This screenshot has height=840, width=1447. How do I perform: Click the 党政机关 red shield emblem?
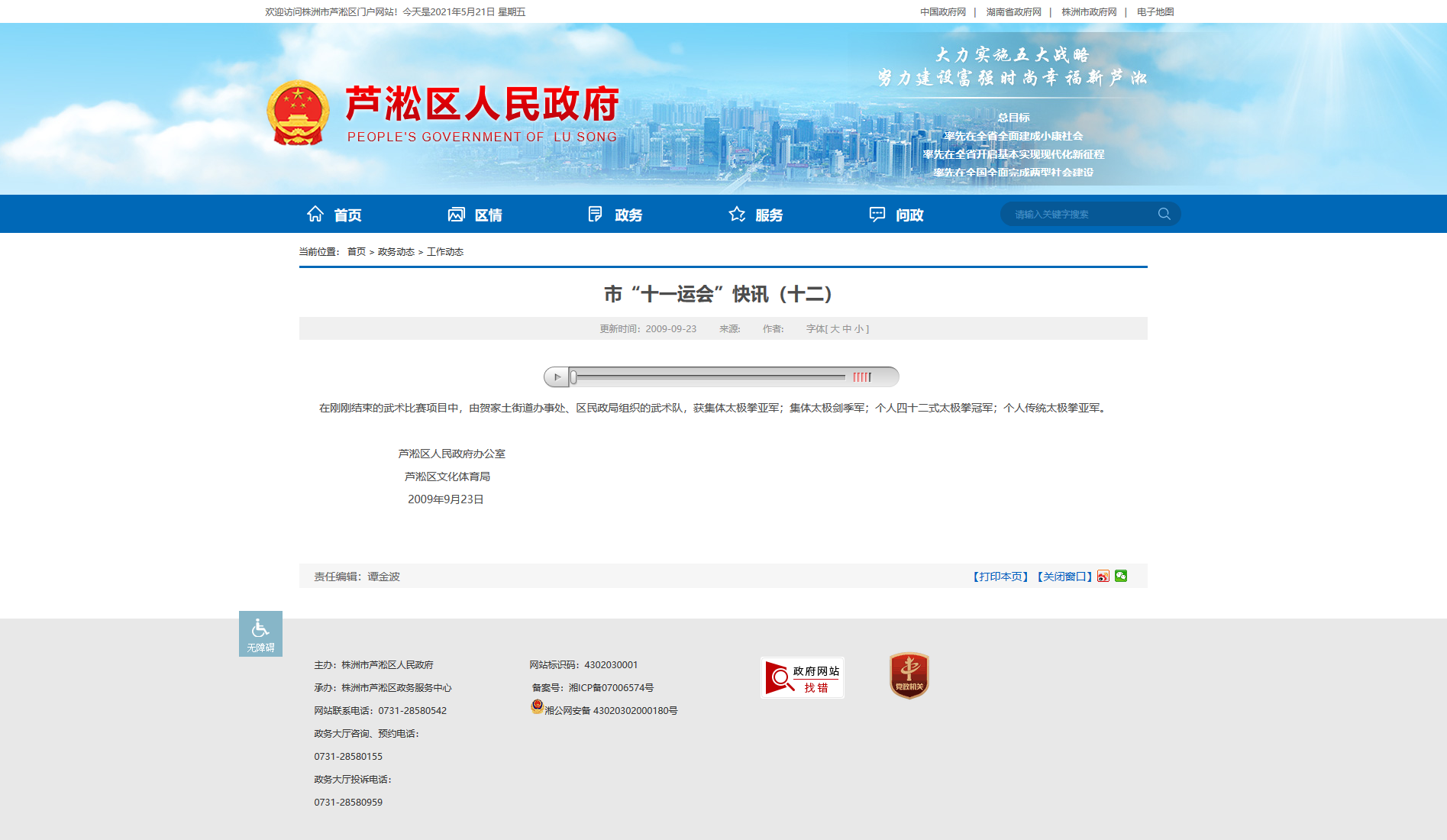point(909,676)
